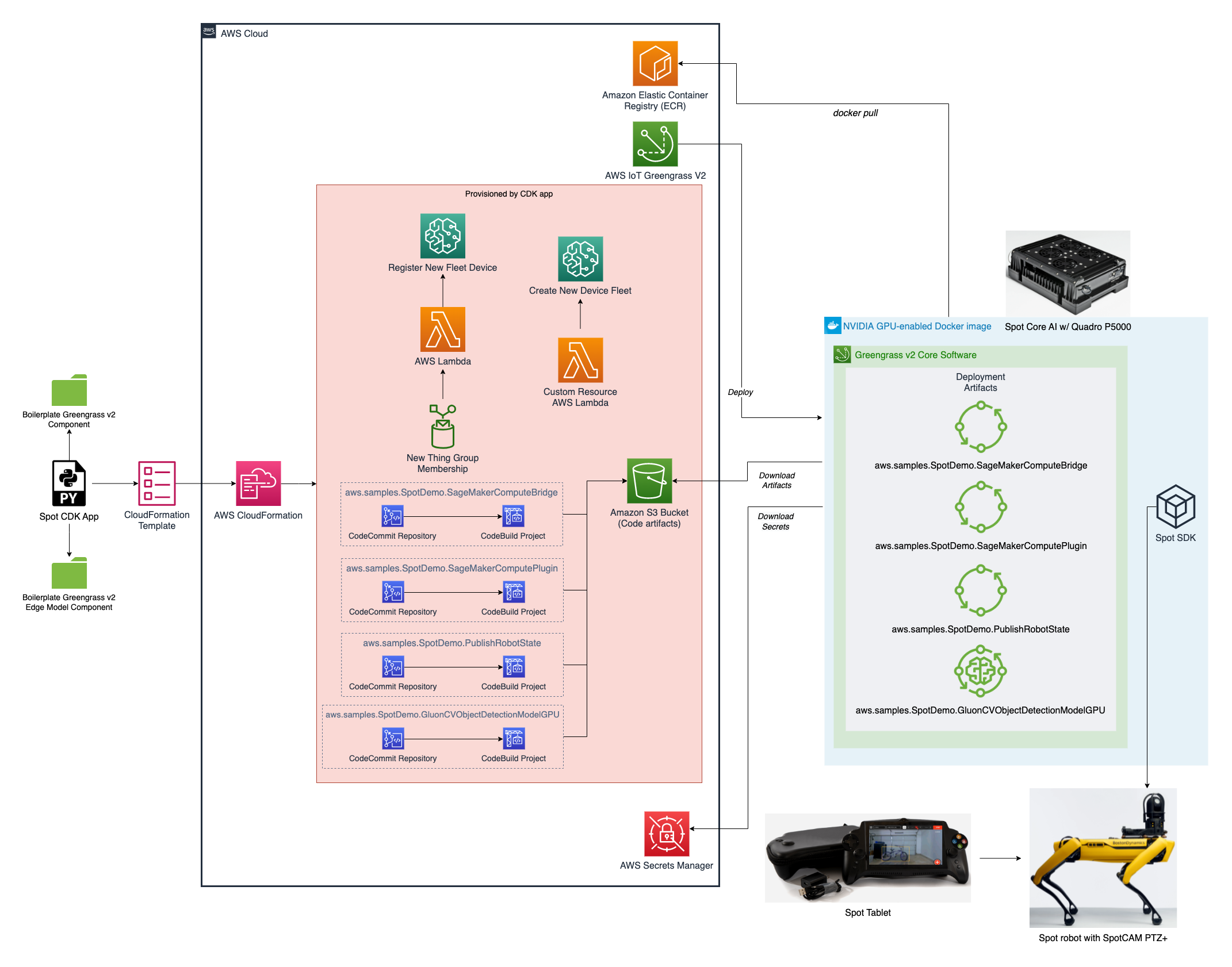
Task: Click the Spot CDK App Python file icon
Action: tap(69, 483)
